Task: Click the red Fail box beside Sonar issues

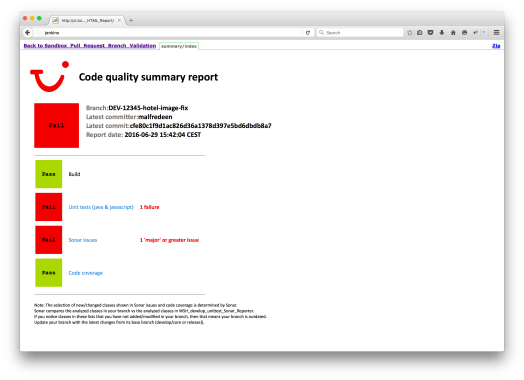Action: [48, 240]
